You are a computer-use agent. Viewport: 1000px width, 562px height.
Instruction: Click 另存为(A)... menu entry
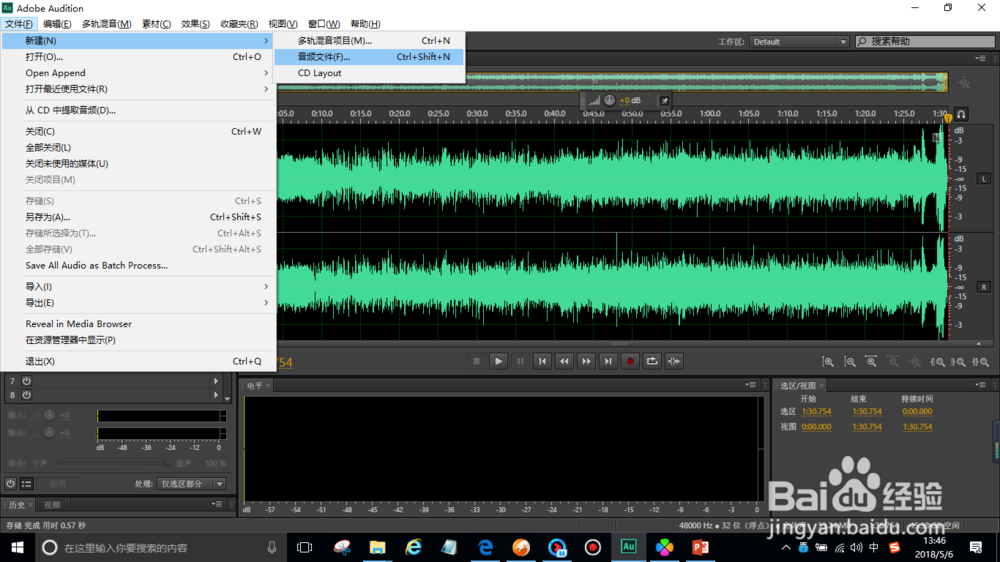pyautogui.click(x=139, y=217)
